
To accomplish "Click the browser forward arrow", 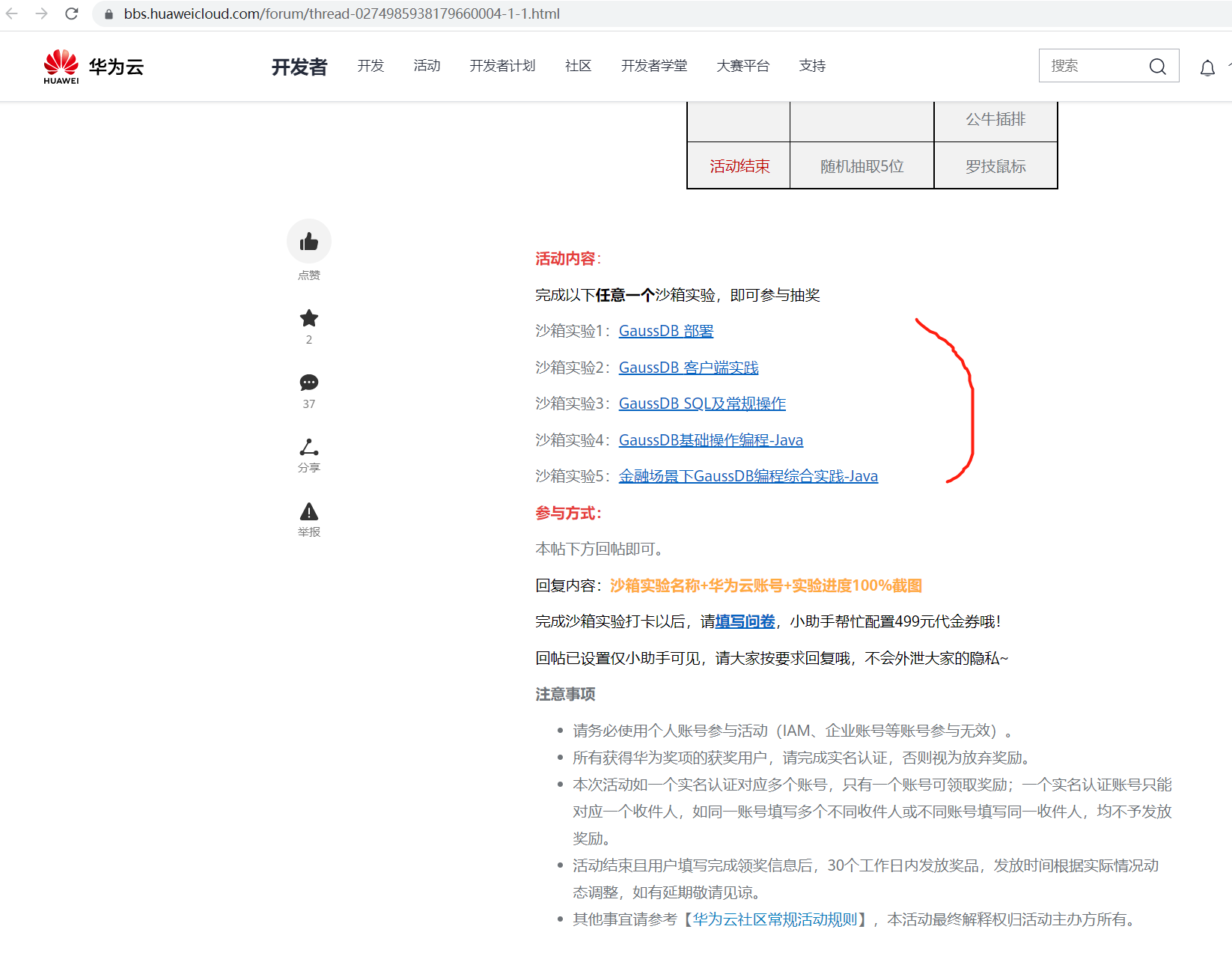I will [x=42, y=13].
